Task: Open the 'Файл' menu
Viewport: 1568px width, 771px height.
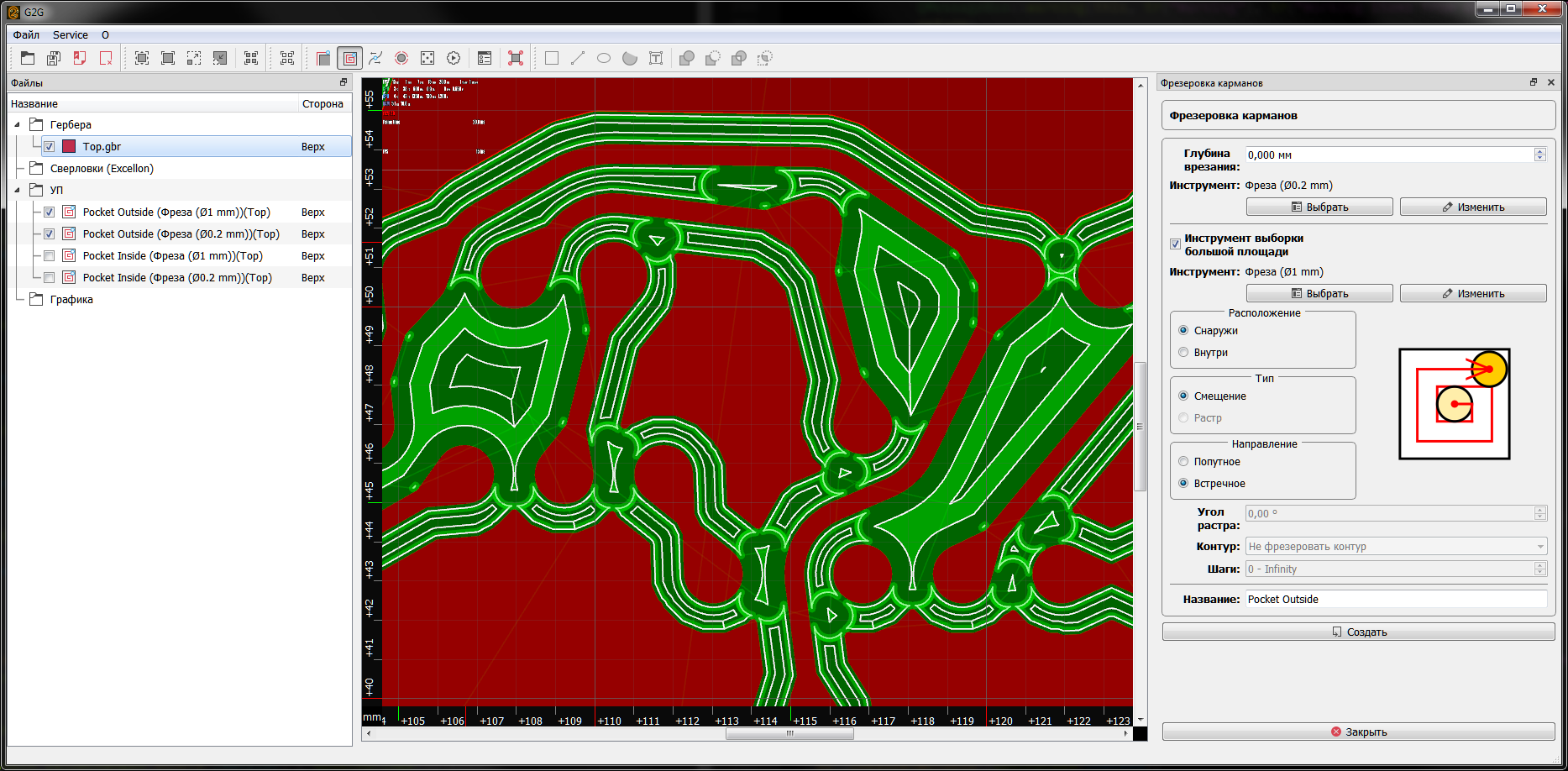Action: [26, 35]
